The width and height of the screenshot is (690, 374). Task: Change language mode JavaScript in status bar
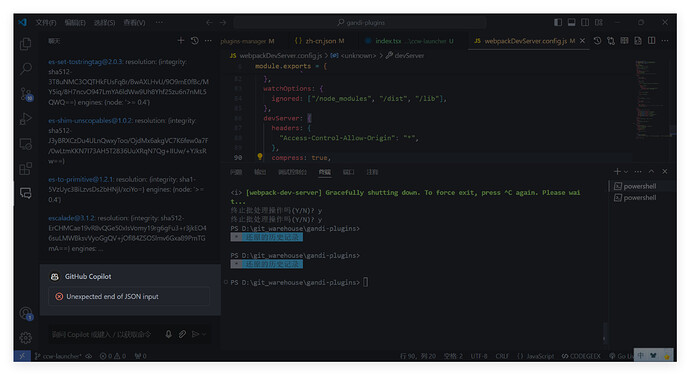pos(535,356)
